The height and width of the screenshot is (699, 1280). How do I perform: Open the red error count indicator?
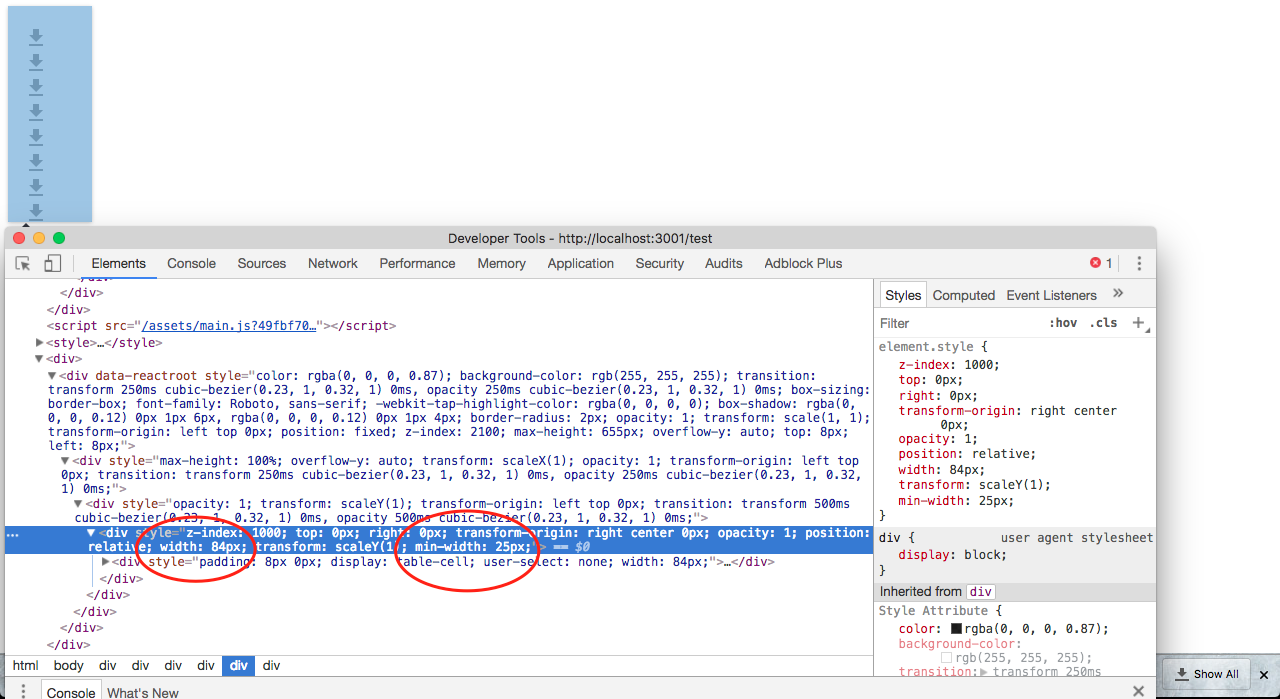click(1101, 263)
